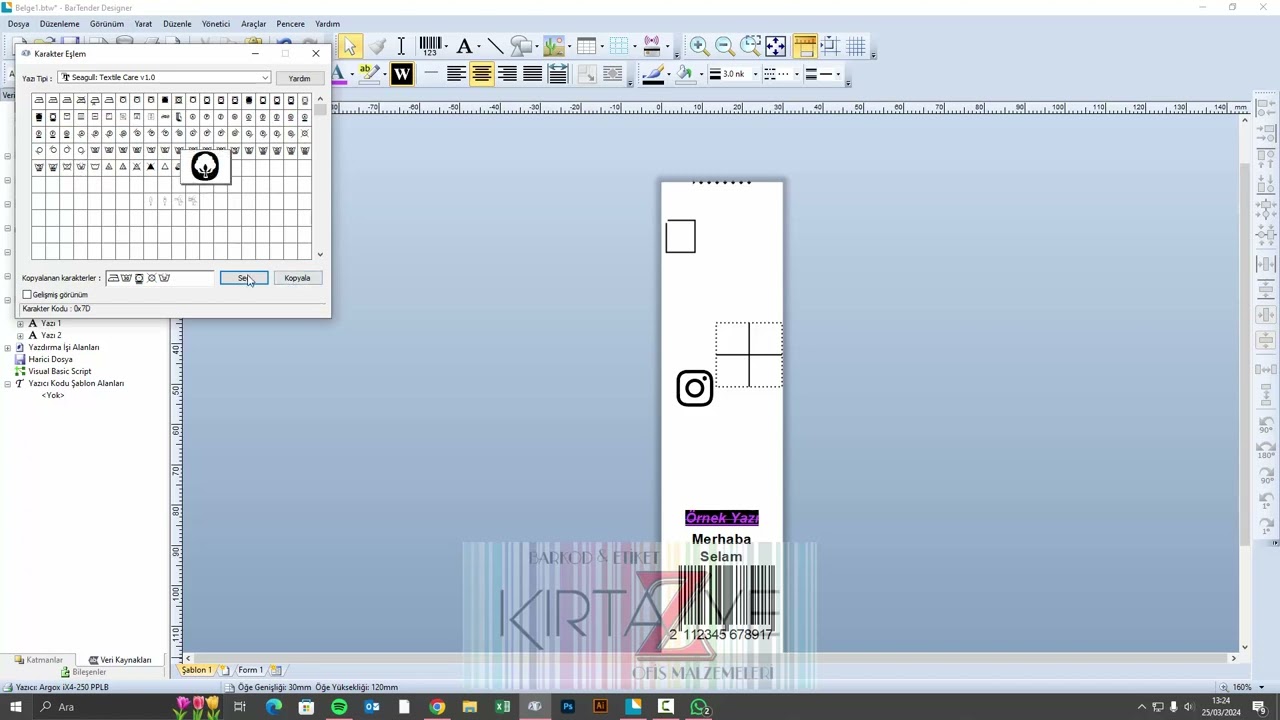Click the Seç button
1280x720 pixels.
coord(244,278)
